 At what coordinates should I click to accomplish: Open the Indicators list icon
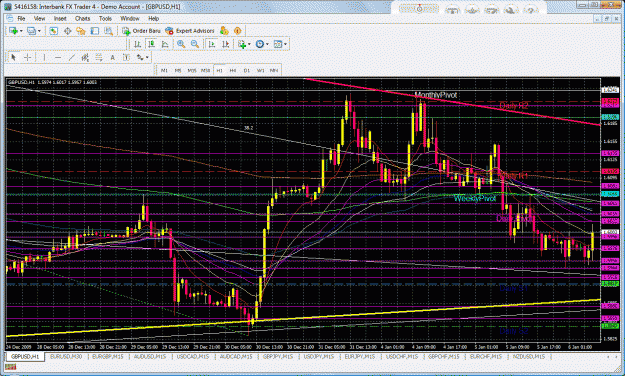242,44
